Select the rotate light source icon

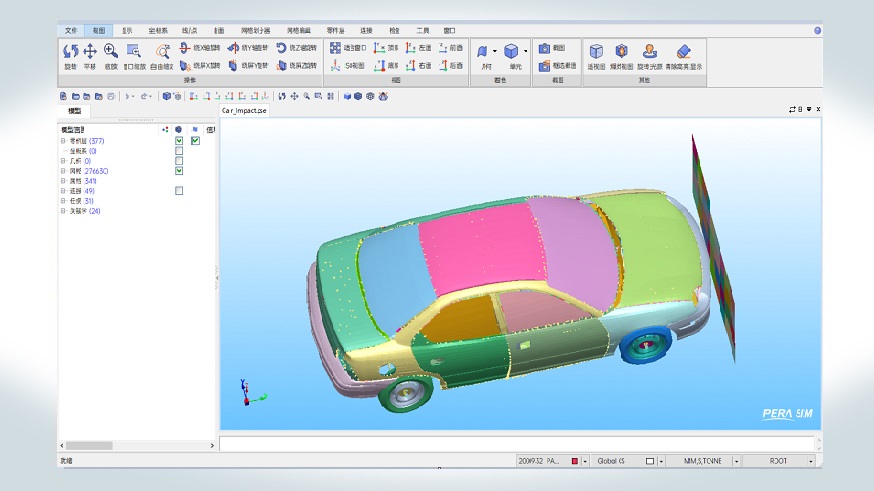click(650, 51)
